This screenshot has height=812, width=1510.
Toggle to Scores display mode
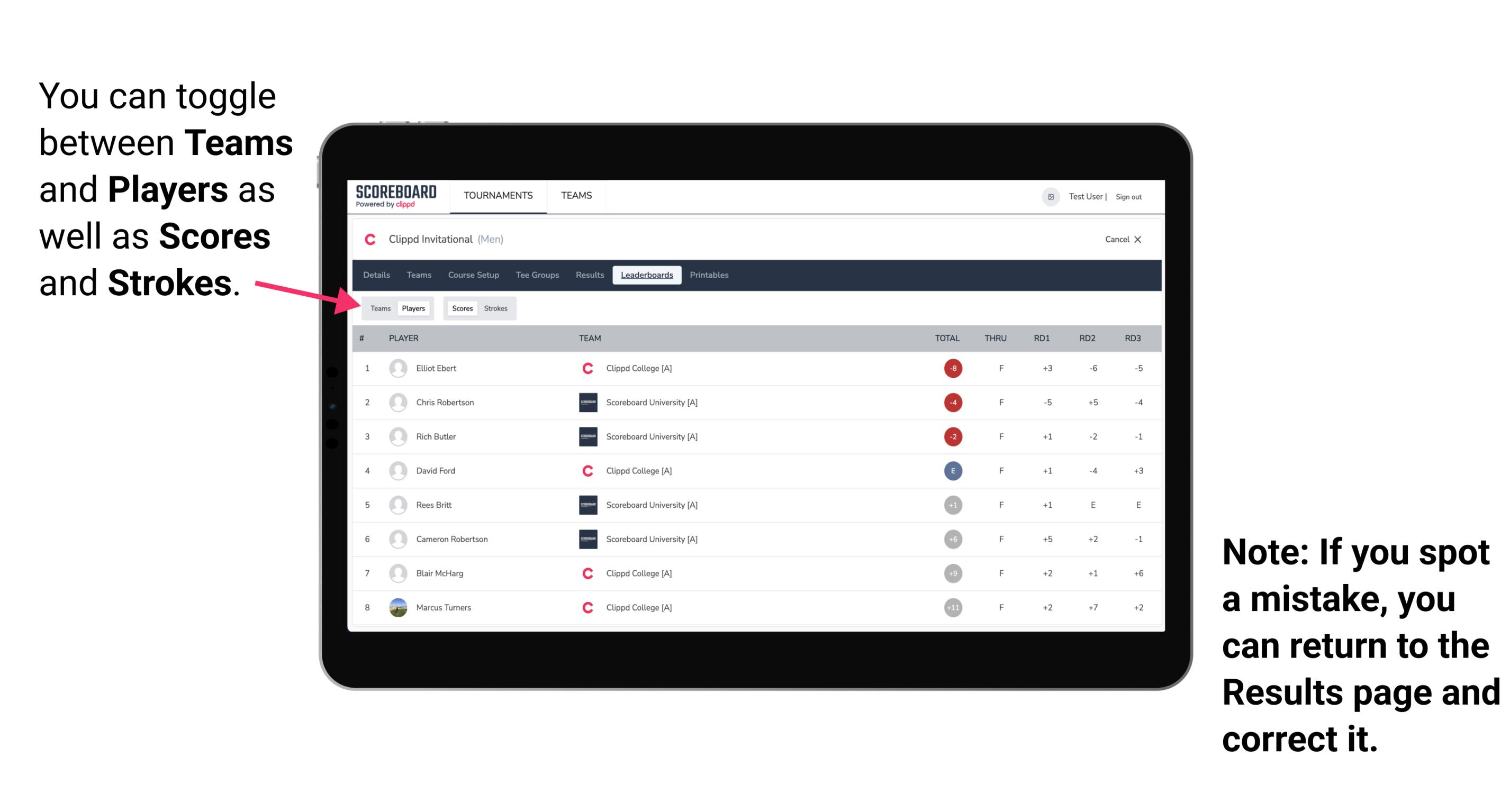[x=461, y=308]
